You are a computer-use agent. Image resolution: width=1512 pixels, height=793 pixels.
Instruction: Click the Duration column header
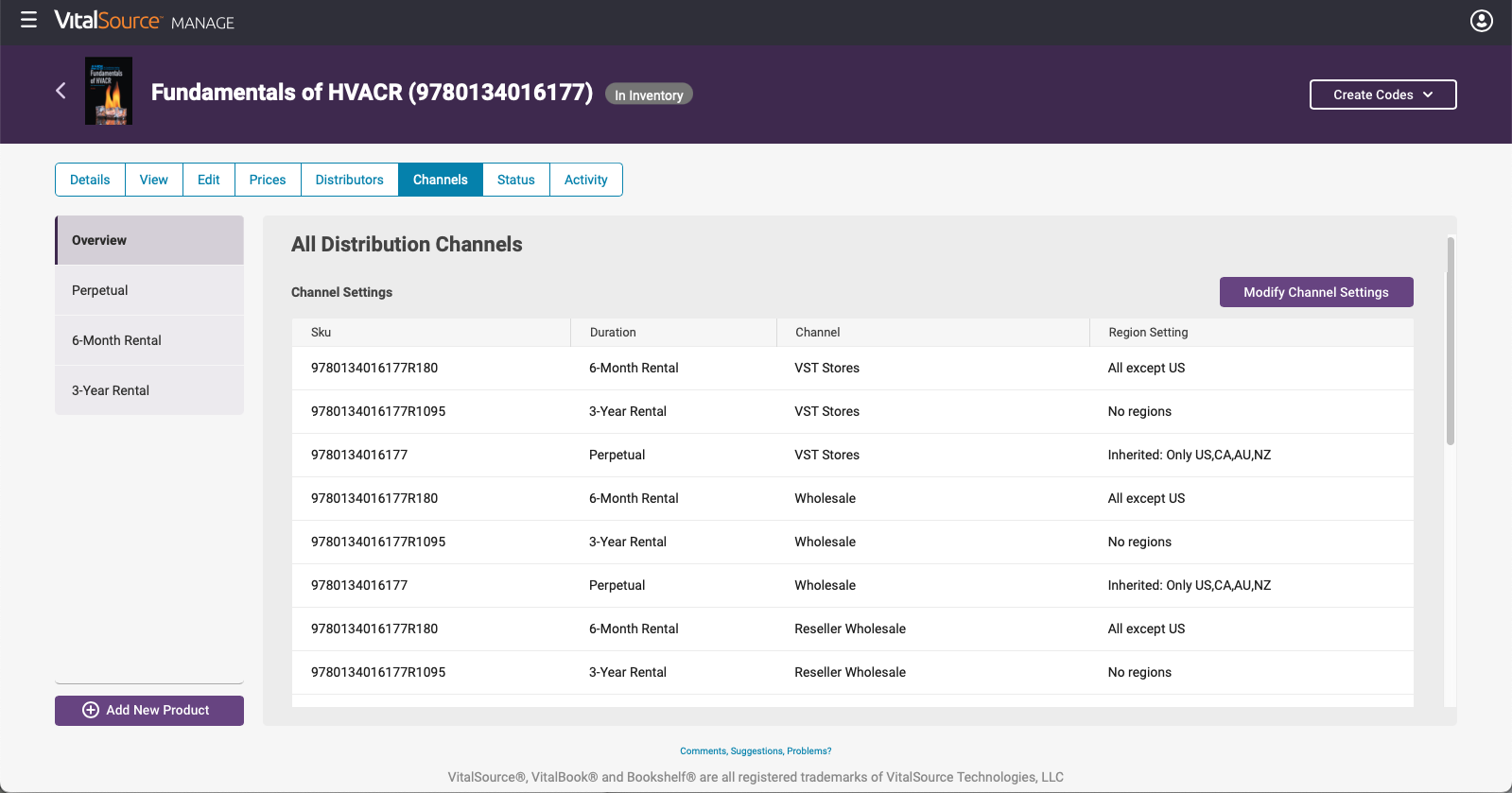(673, 333)
